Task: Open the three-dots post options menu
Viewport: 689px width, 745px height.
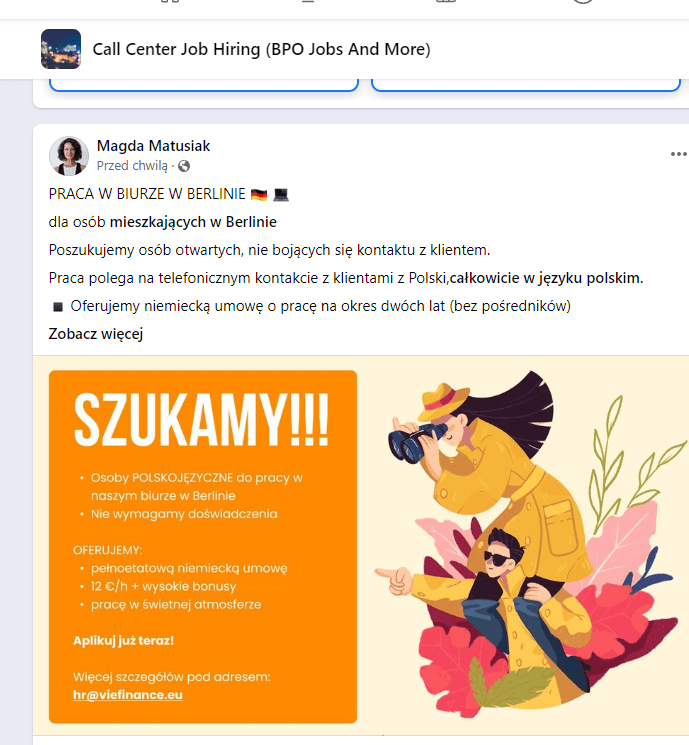Action: click(x=679, y=154)
